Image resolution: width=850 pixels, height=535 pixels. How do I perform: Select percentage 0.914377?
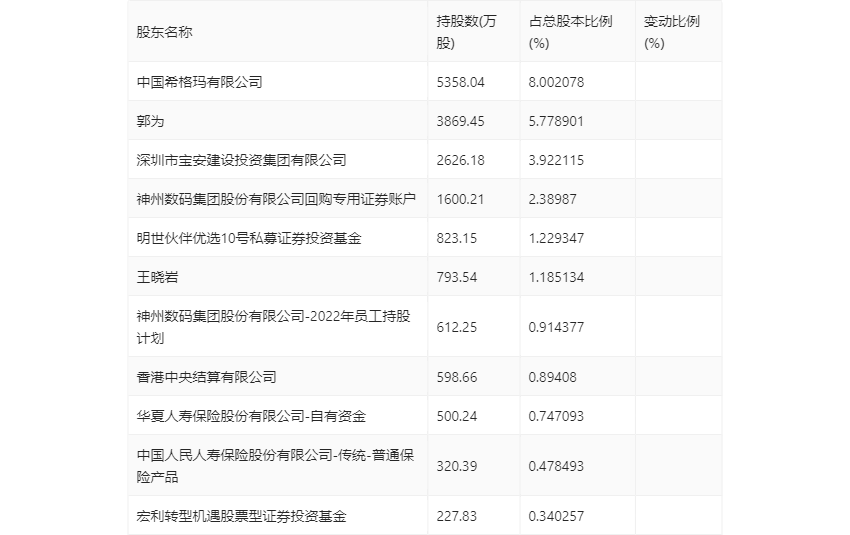pyautogui.click(x=556, y=327)
